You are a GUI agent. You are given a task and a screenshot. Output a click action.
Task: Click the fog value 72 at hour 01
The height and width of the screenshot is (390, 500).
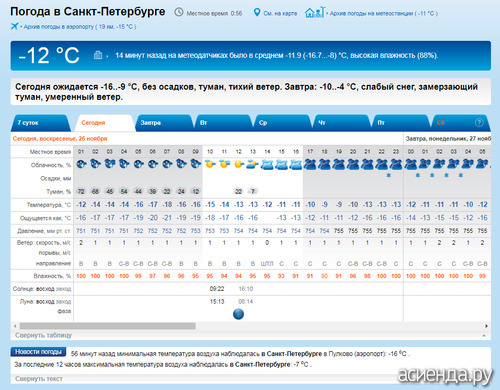click(81, 191)
